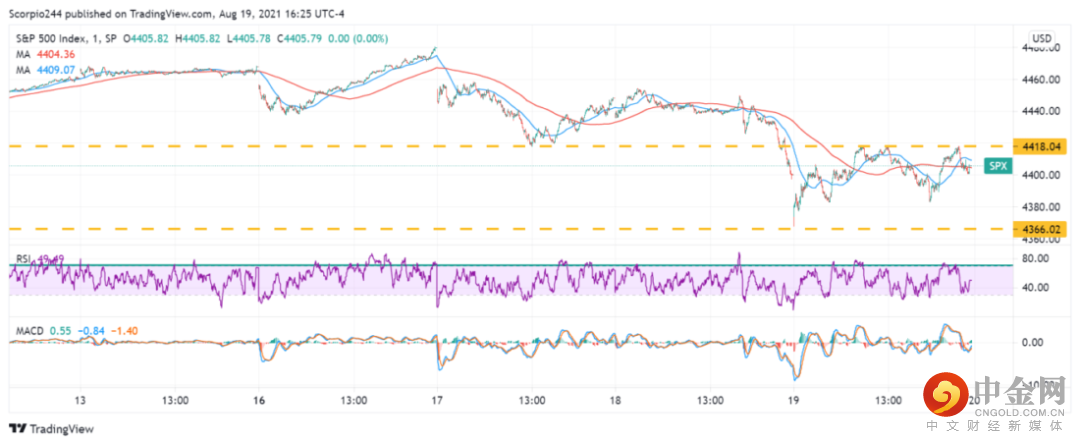This screenshot has height=444, width=1080.
Task: Click the RSI 80.00 scale level
Action: 1036,258
